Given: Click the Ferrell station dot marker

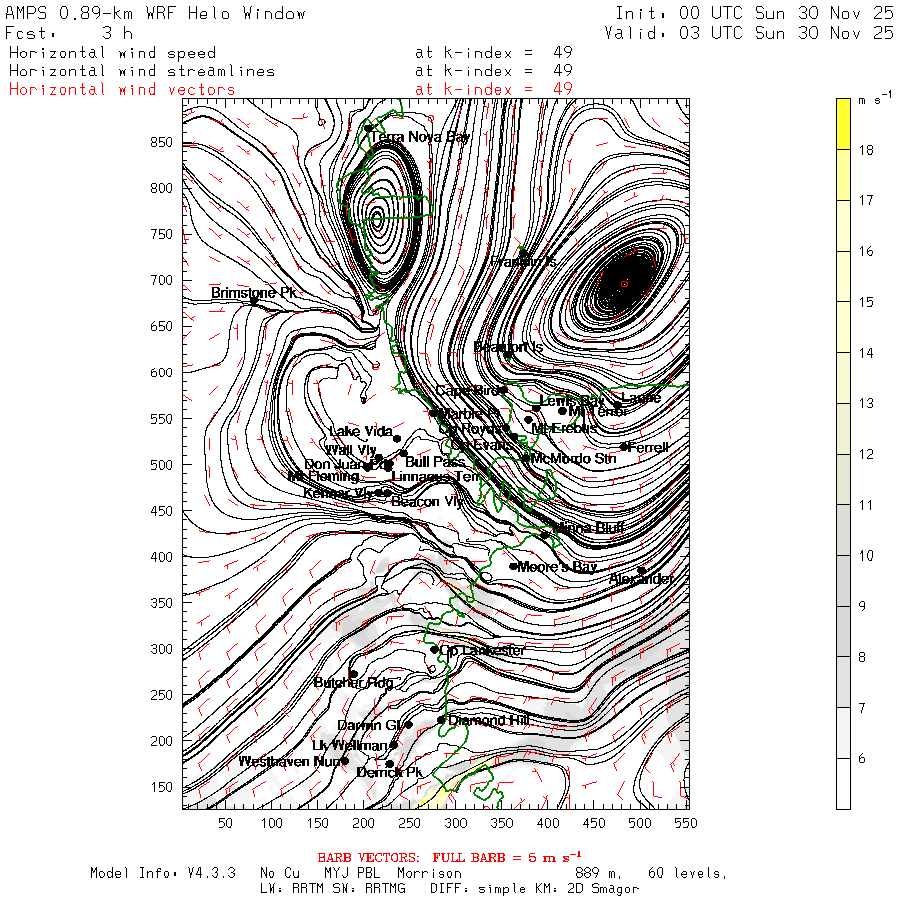Looking at the screenshot, I should pyautogui.click(x=624, y=447).
